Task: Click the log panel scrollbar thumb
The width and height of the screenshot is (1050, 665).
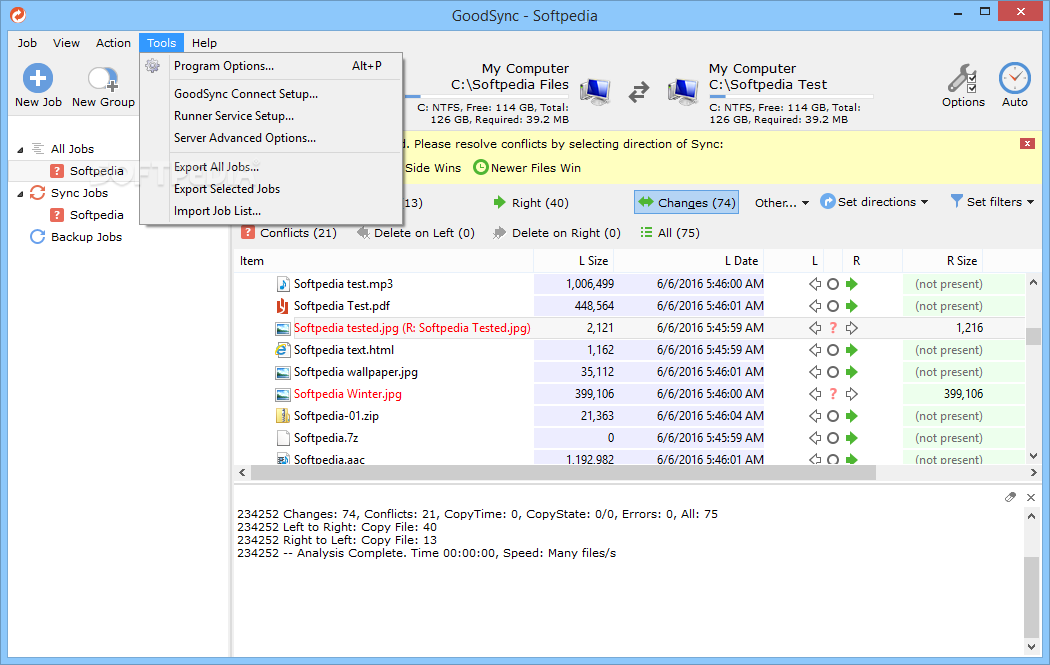Action: 1031,596
